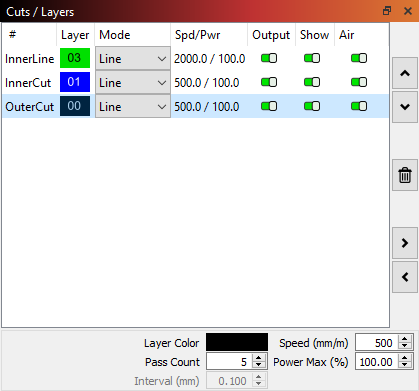
Task: Click the Layer column header
Action: (75, 35)
